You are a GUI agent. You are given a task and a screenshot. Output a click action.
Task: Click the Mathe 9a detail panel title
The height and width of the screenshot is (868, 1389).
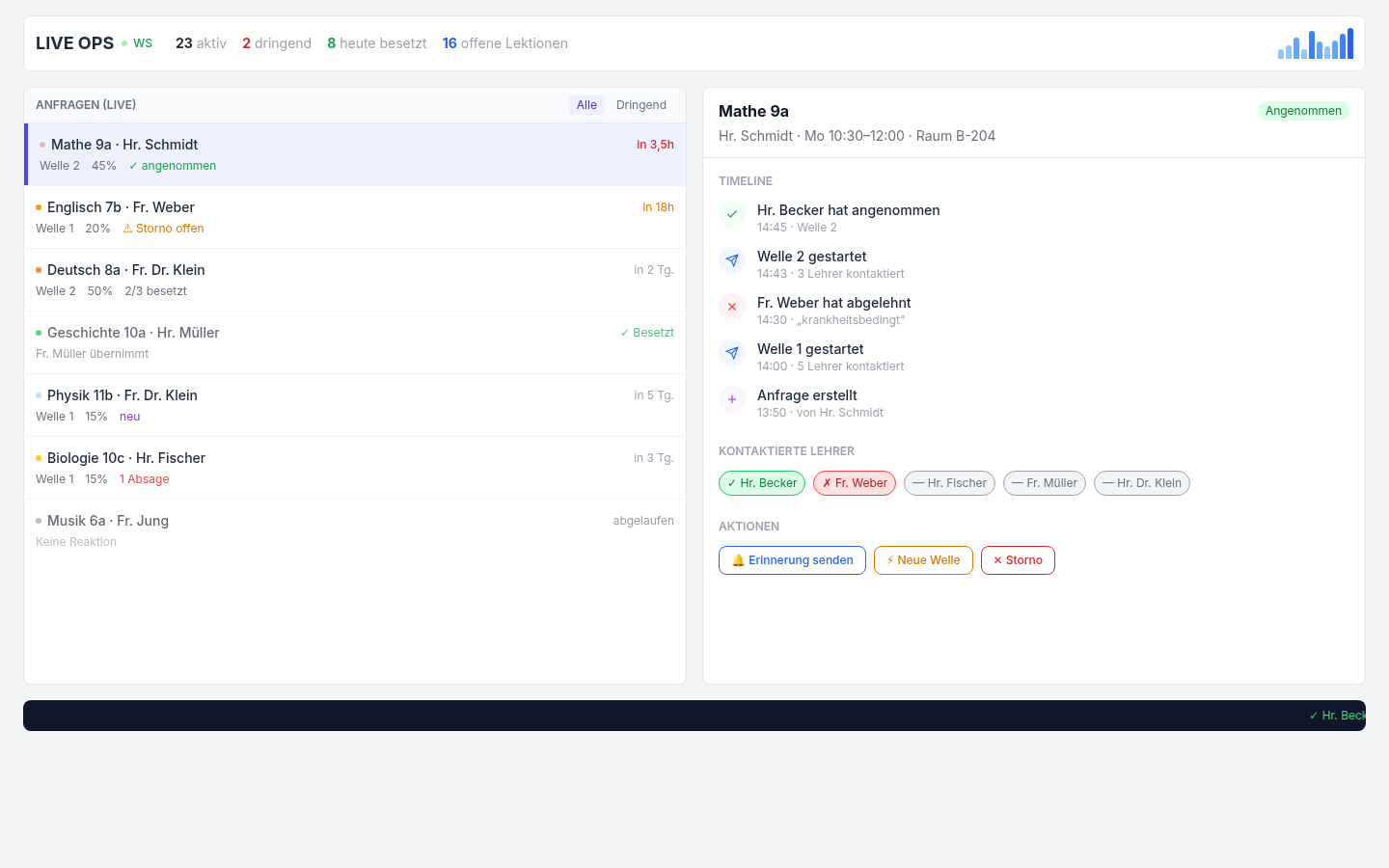(x=753, y=111)
